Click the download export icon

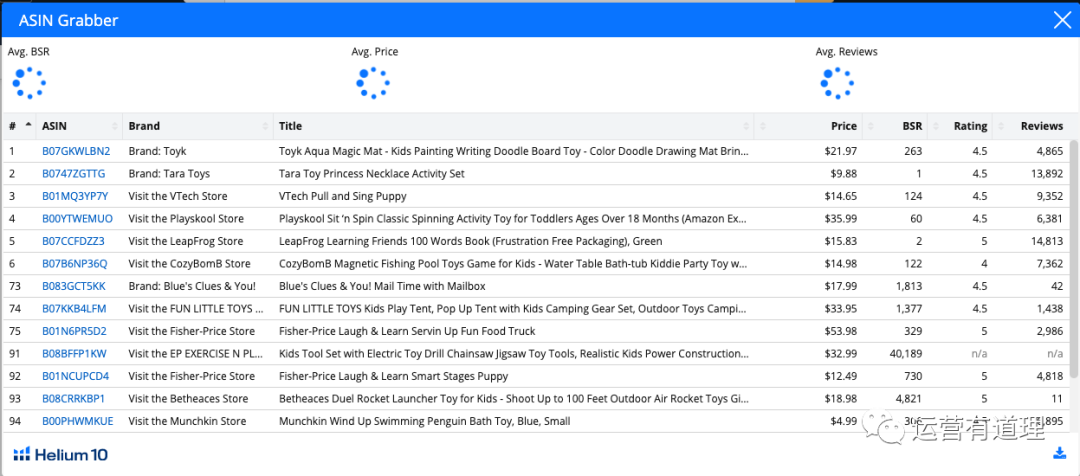(x=1059, y=453)
